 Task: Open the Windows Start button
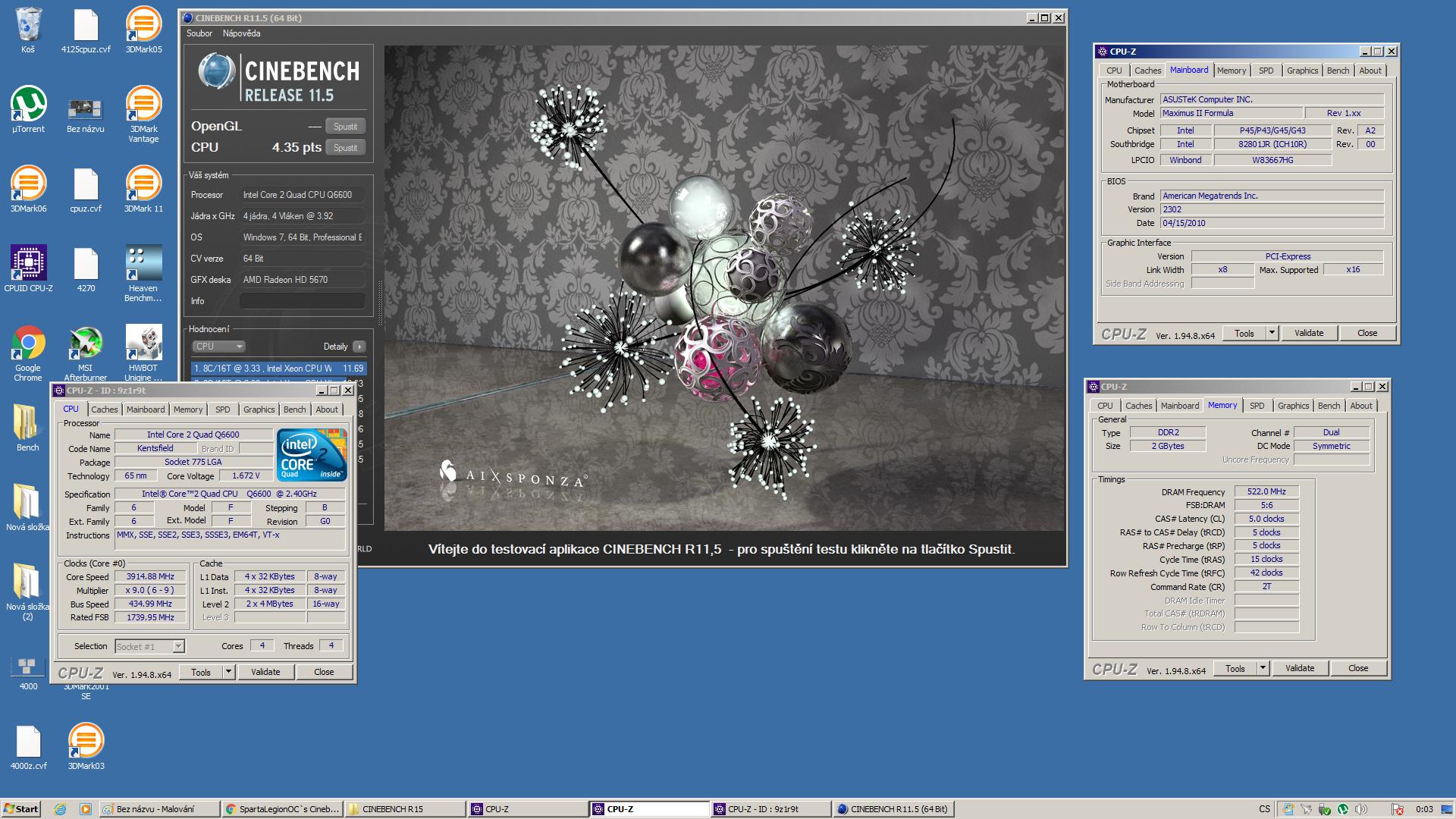[20, 809]
